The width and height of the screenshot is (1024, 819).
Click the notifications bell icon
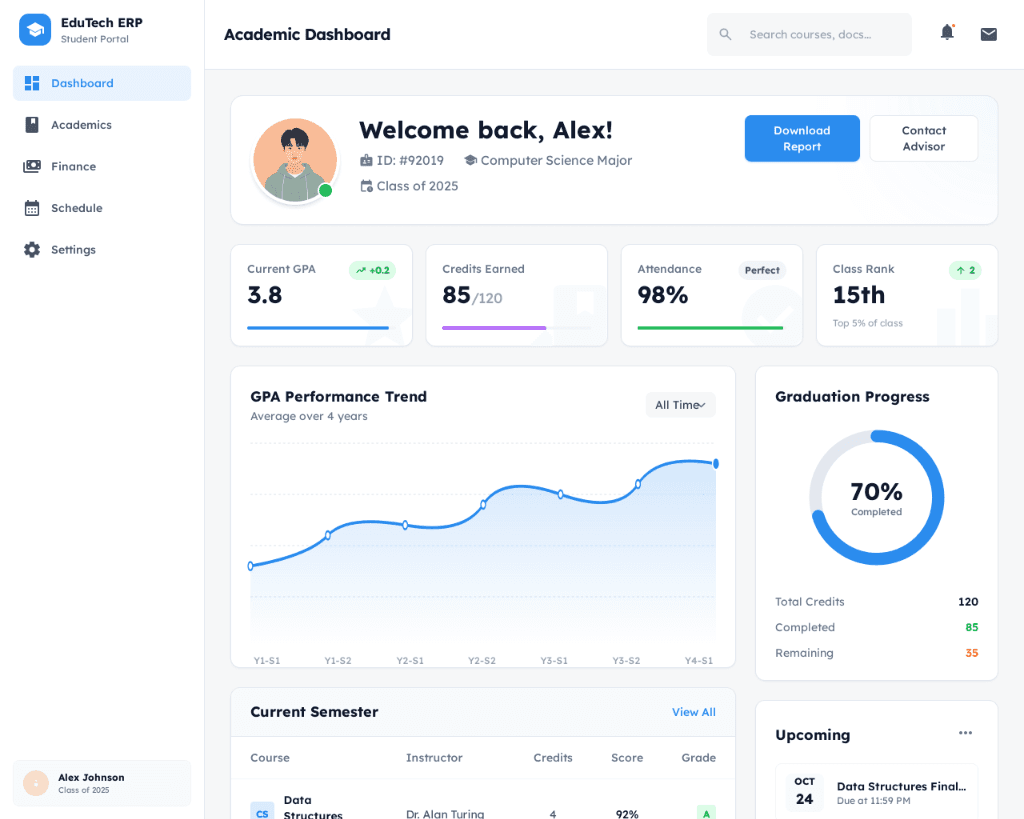pos(946,33)
